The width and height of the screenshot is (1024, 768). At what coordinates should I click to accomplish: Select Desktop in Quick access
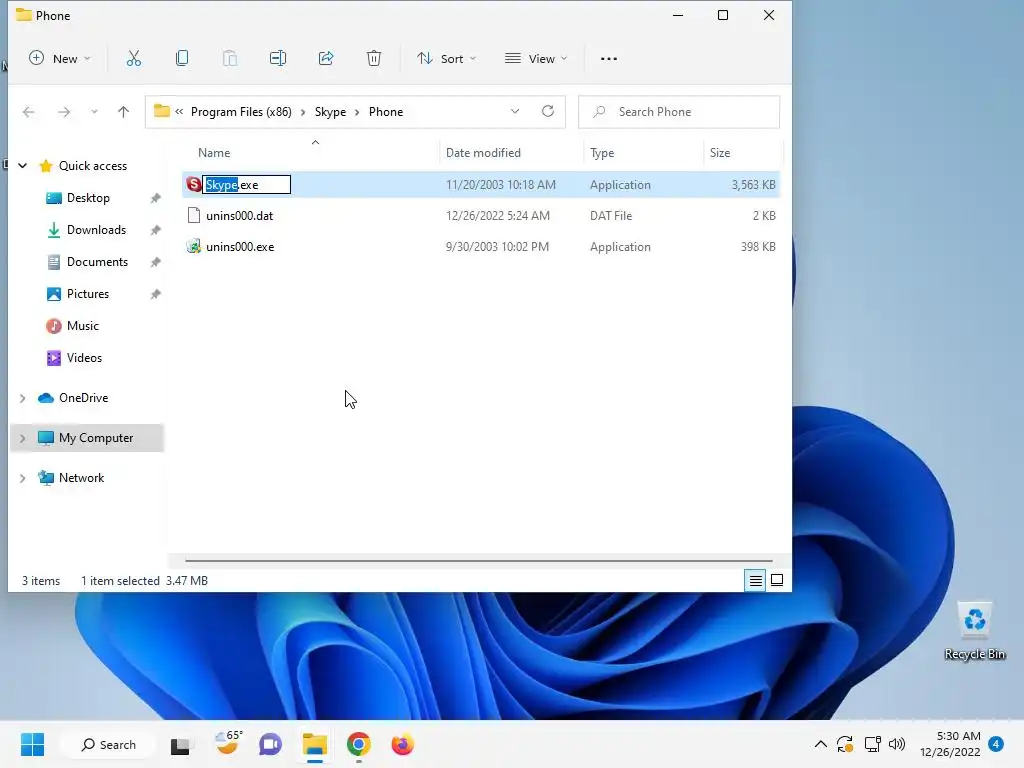pos(88,198)
